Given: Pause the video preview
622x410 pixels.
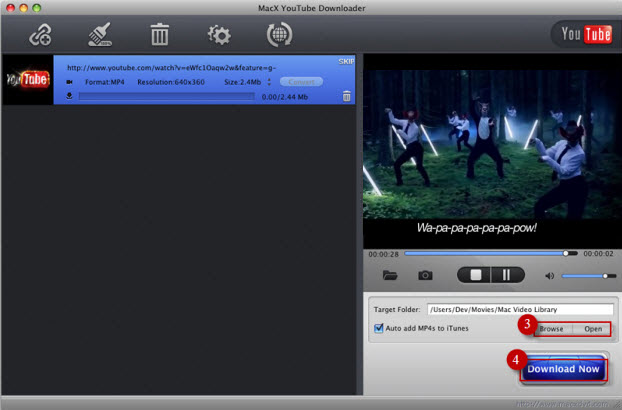Looking at the screenshot, I should pos(507,275).
